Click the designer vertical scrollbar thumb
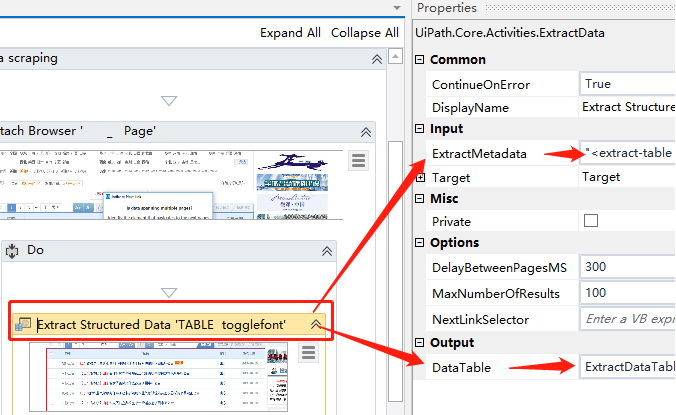Viewport: 676px width, 415px height. click(x=395, y=271)
